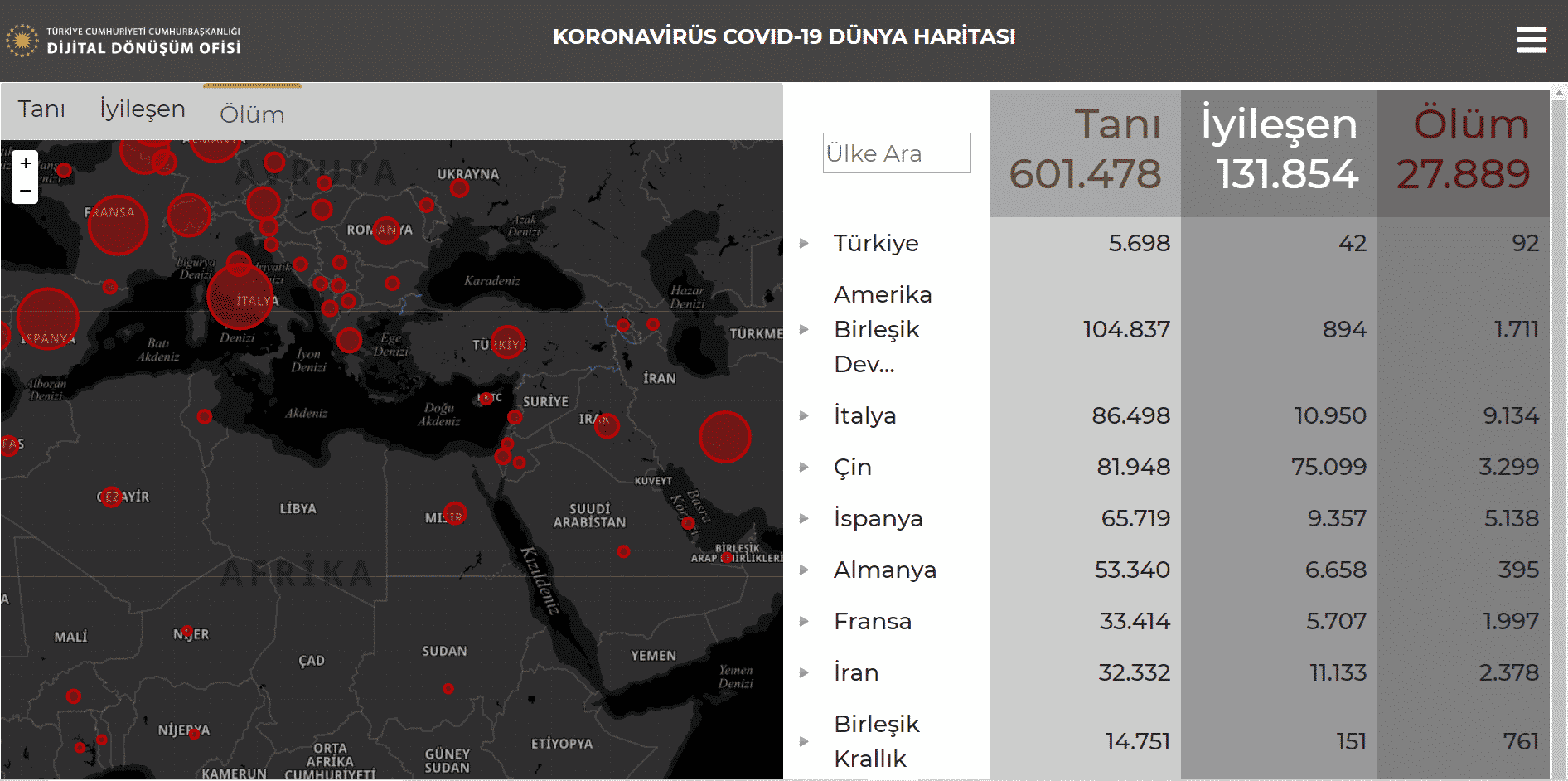Zoom in on the map
This screenshot has width=1568, height=781.
(26, 163)
